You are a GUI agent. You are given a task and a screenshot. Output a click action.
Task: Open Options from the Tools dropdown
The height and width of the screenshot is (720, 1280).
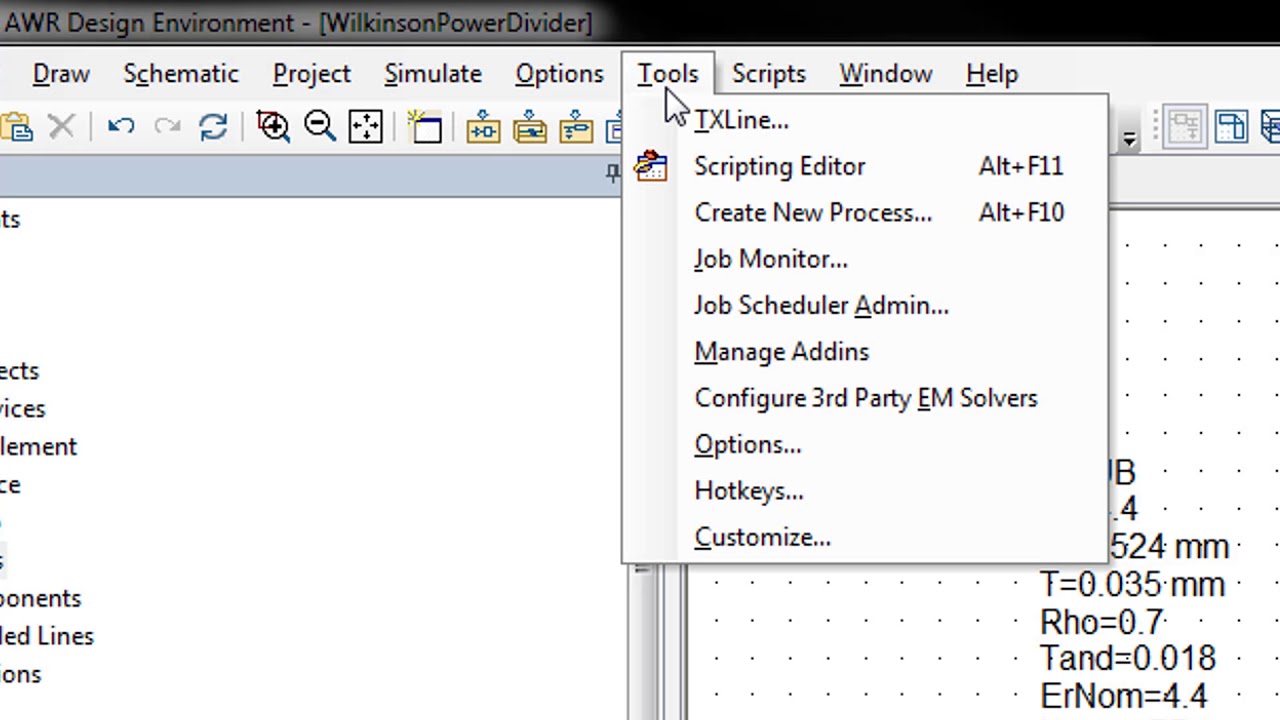click(865, 444)
